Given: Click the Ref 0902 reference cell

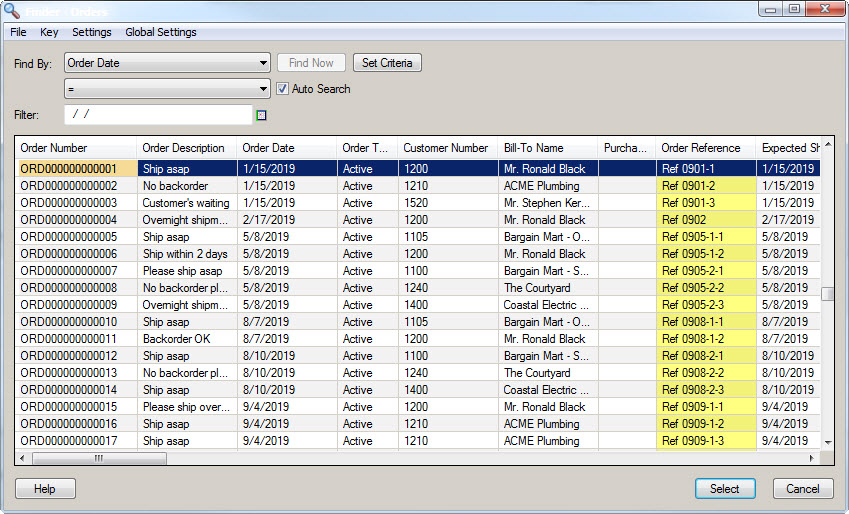Looking at the screenshot, I should click(706, 220).
